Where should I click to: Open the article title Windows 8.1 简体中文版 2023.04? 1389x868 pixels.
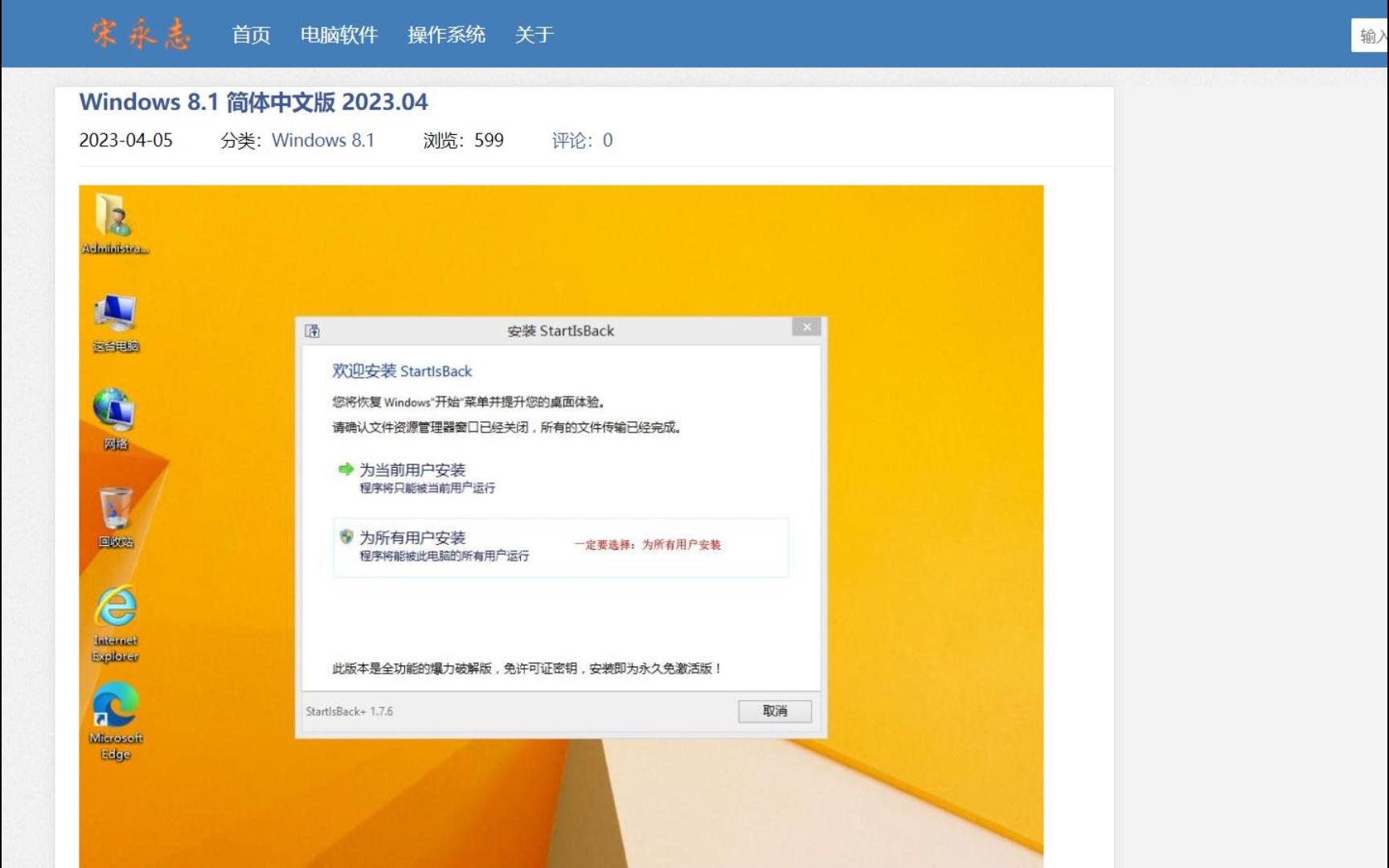[254, 102]
